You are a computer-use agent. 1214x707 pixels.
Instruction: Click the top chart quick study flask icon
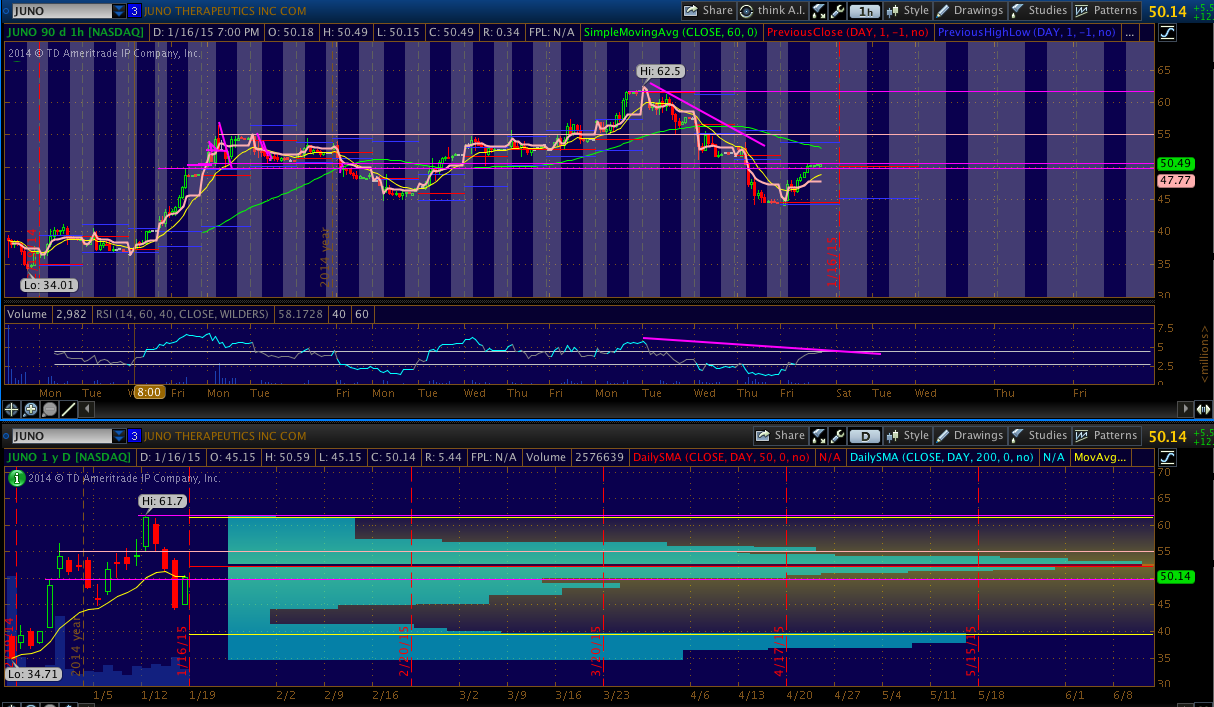tap(819, 11)
